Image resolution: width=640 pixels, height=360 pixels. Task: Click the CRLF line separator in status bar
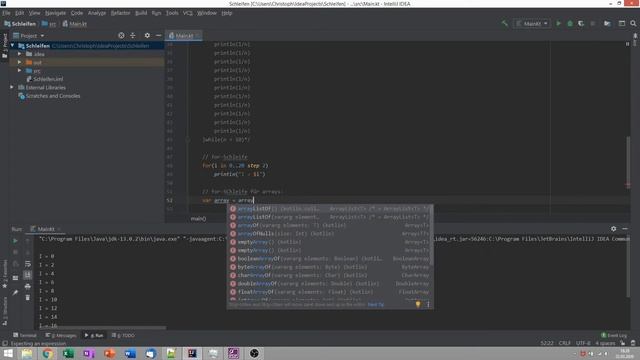tap(564, 343)
